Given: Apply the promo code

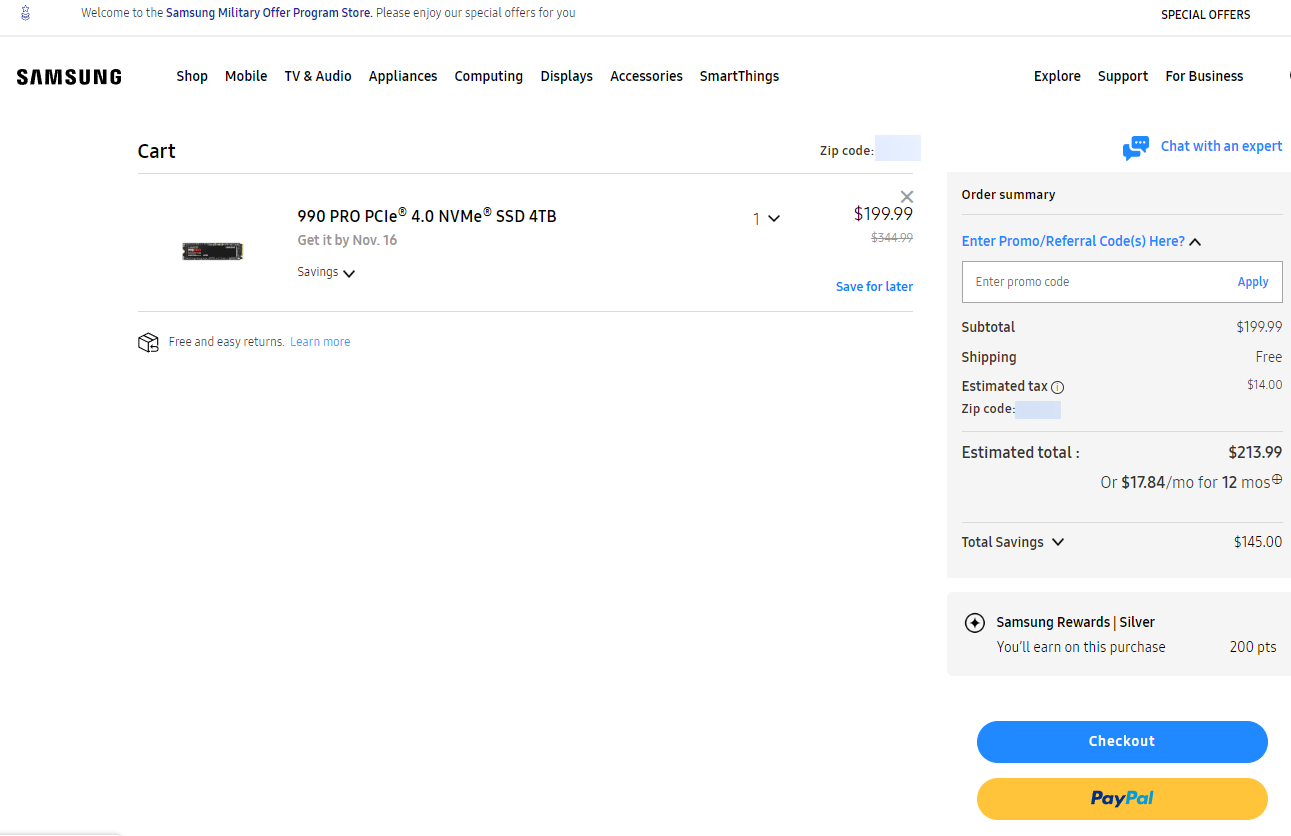Looking at the screenshot, I should tap(1253, 282).
